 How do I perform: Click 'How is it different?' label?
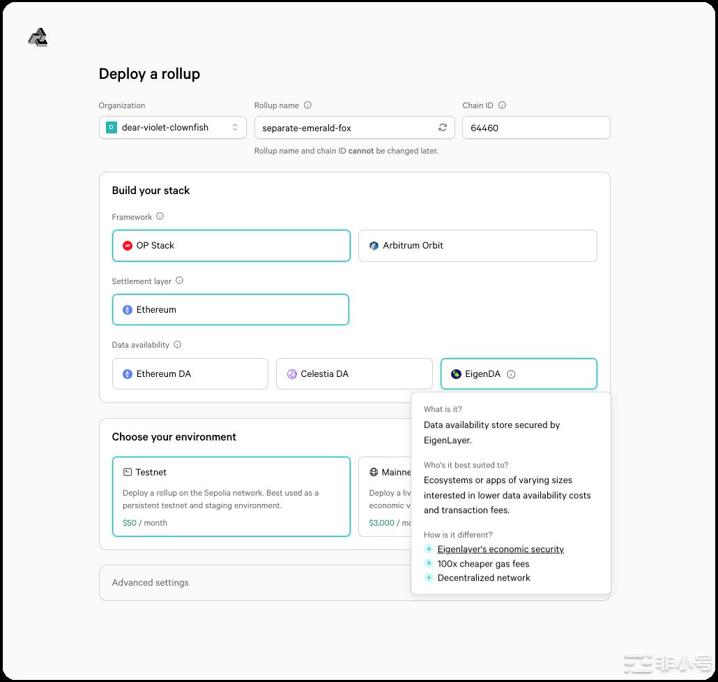tap(458, 535)
